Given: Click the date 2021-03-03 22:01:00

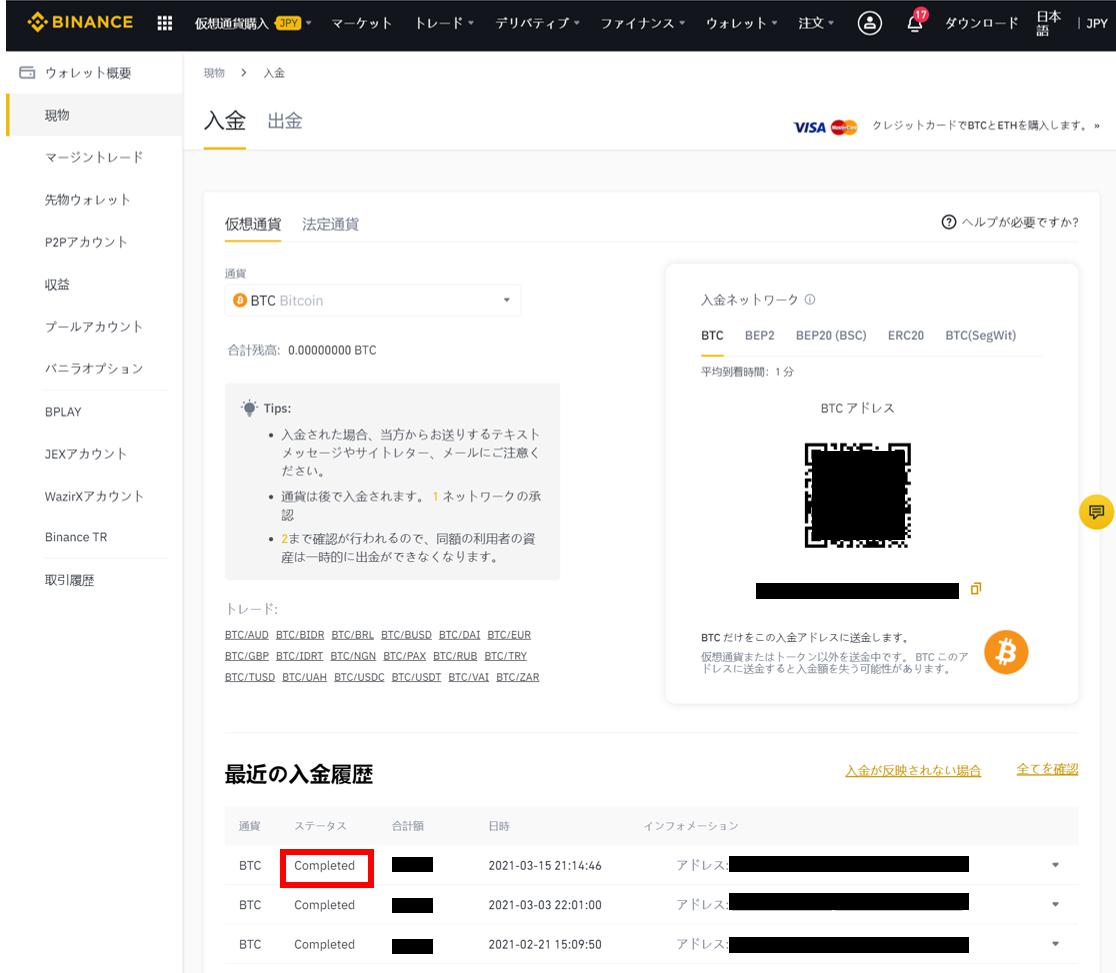Looking at the screenshot, I should click(544, 905).
